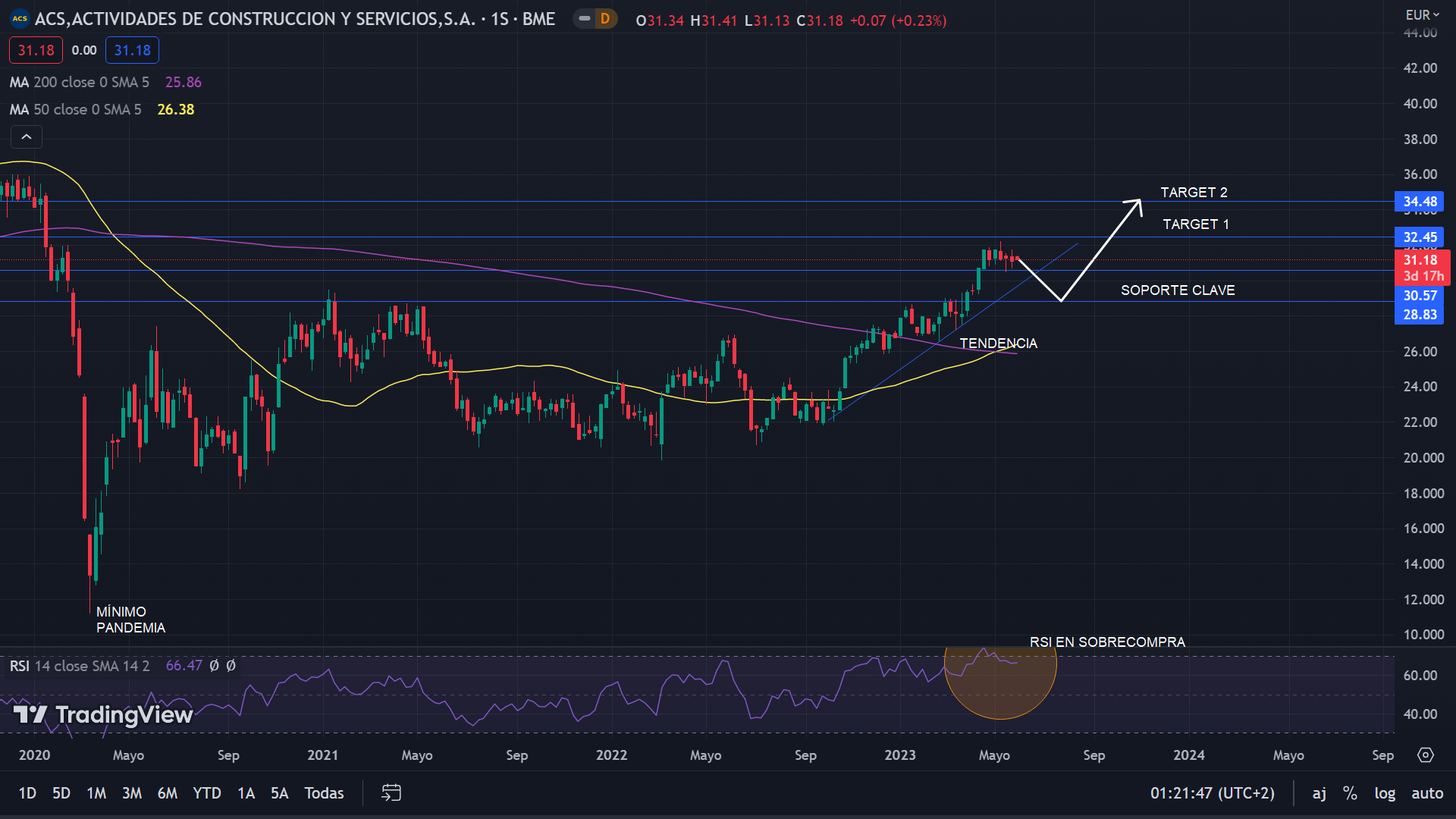Select the 1A time range
Screen dimensions: 1456x819
246,793
